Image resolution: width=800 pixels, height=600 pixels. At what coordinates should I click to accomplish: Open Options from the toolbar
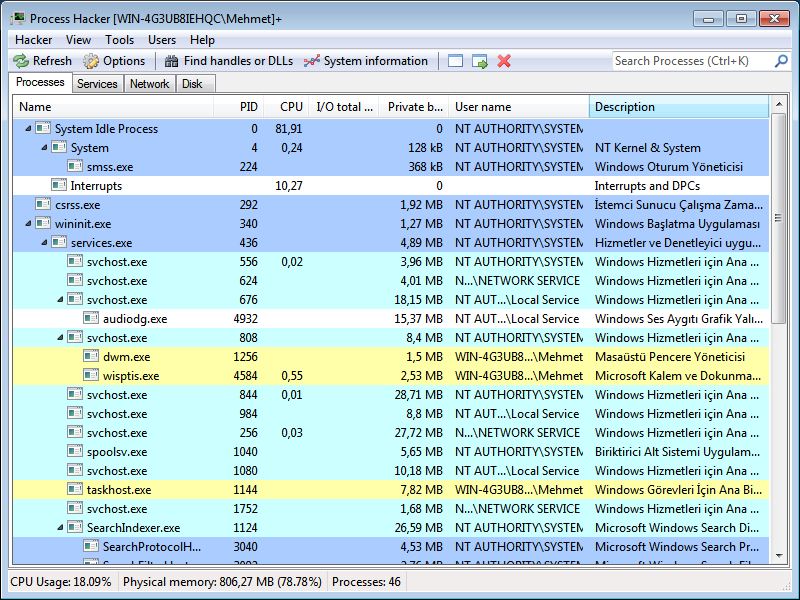pos(114,61)
